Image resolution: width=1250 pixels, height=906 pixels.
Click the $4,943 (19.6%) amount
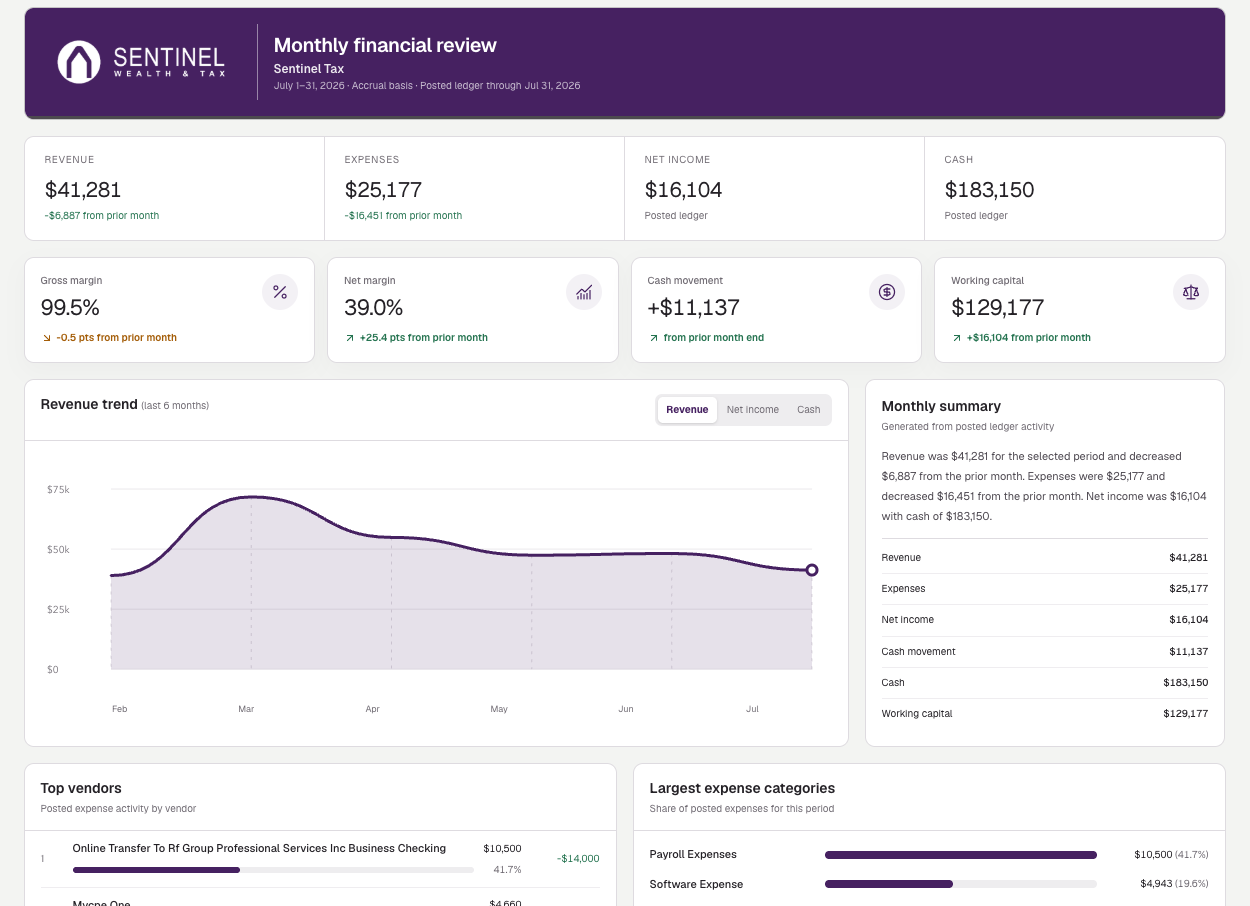point(1174,884)
